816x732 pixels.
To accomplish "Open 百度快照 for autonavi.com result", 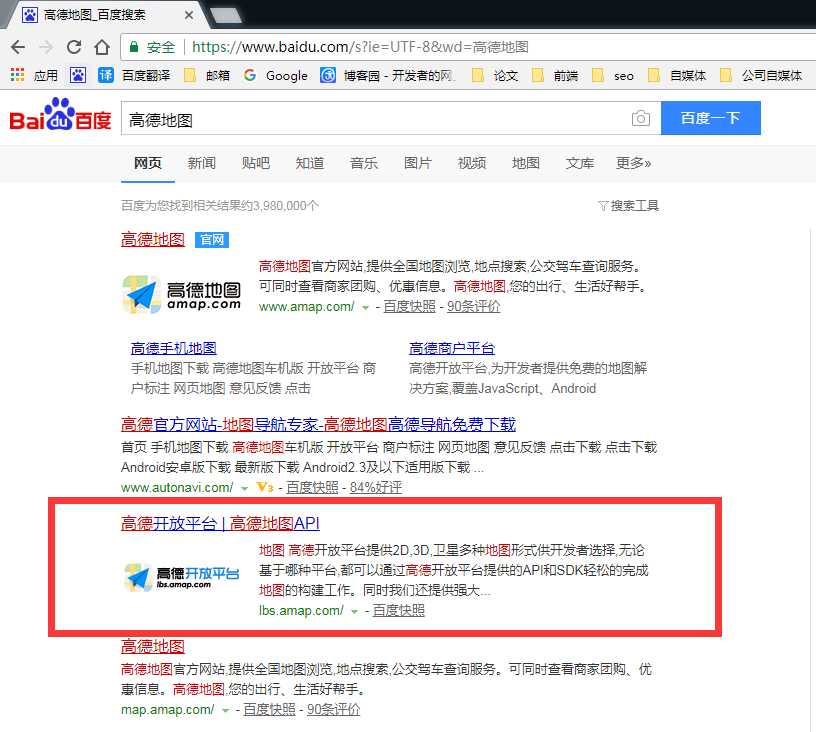I will click(x=312, y=487).
